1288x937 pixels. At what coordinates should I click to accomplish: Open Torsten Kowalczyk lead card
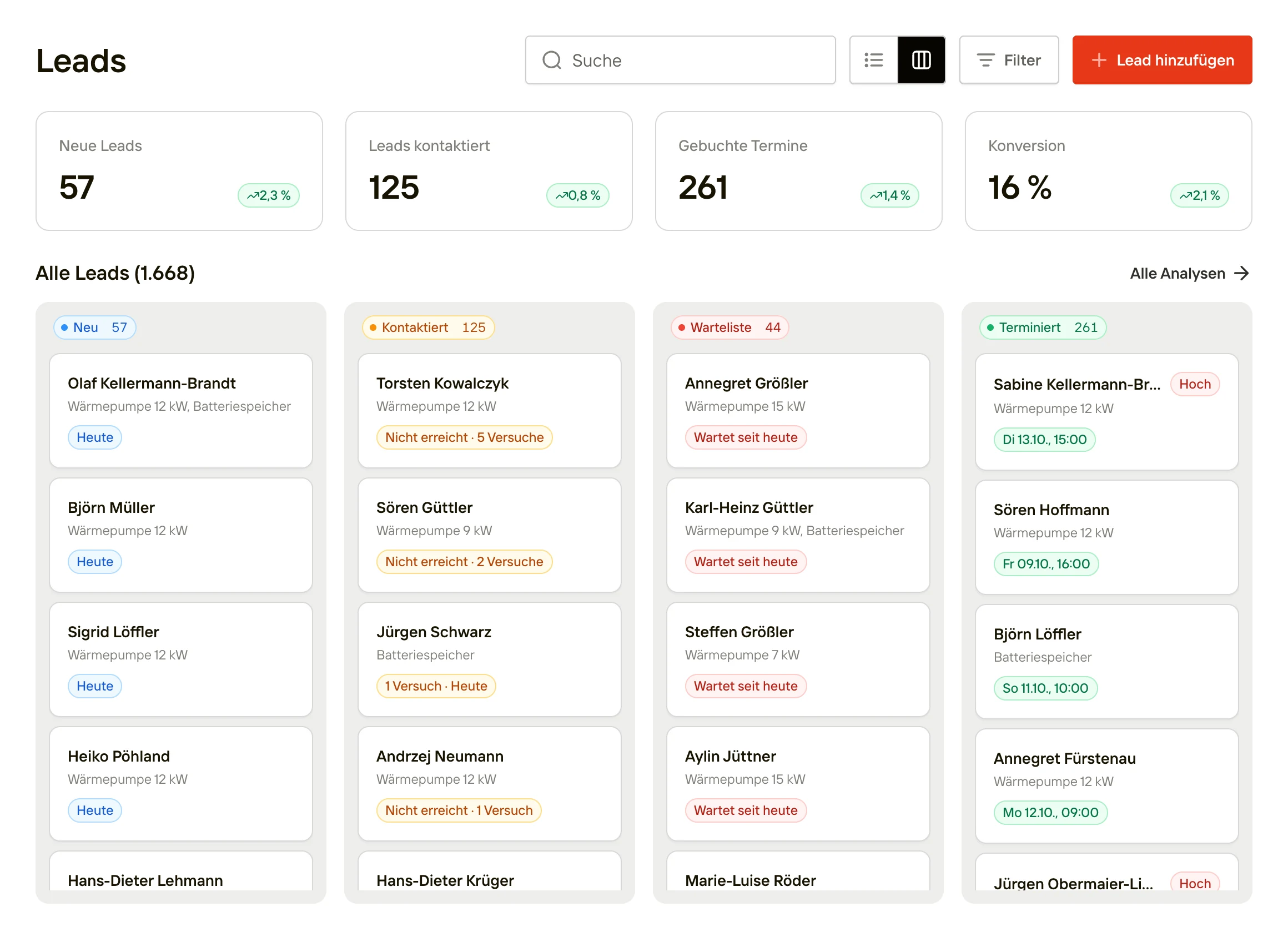pos(490,411)
